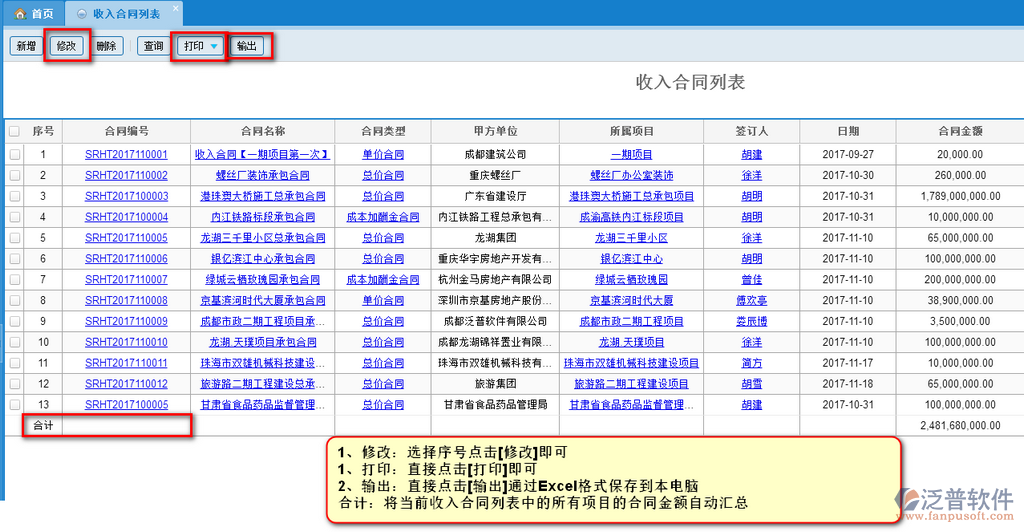Tick the checkbox for row 5

click(x=14, y=238)
